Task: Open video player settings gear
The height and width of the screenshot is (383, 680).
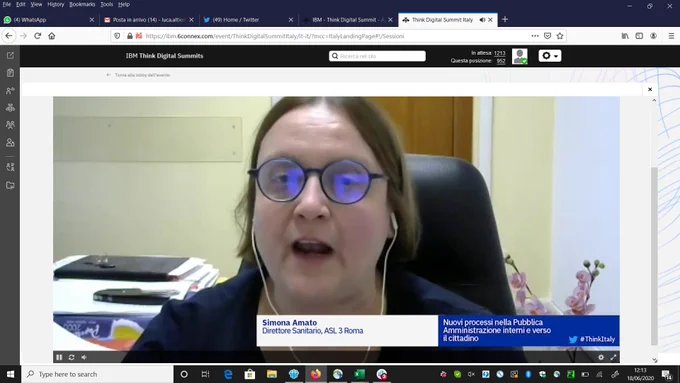Action: click(x=601, y=357)
